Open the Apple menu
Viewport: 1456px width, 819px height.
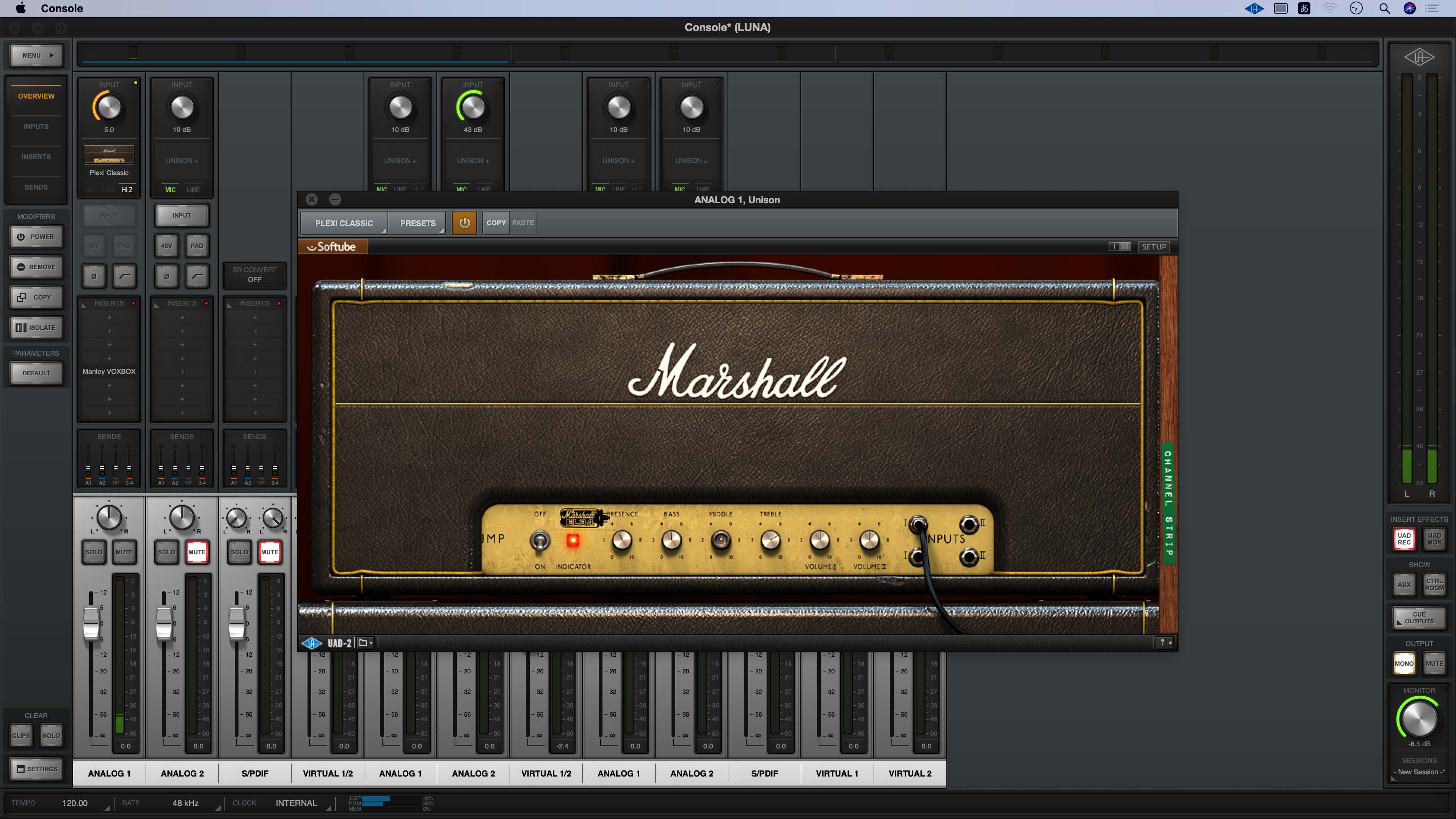(x=20, y=8)
